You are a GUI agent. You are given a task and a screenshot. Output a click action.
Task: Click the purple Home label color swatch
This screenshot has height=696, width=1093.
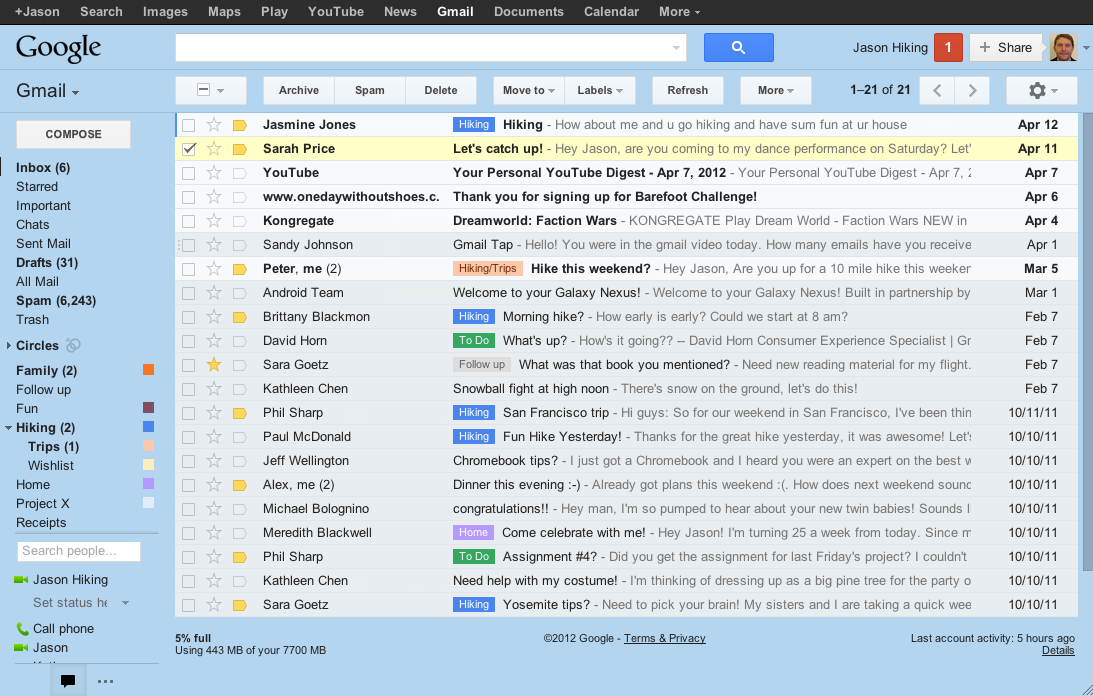[x=148, y=484]
